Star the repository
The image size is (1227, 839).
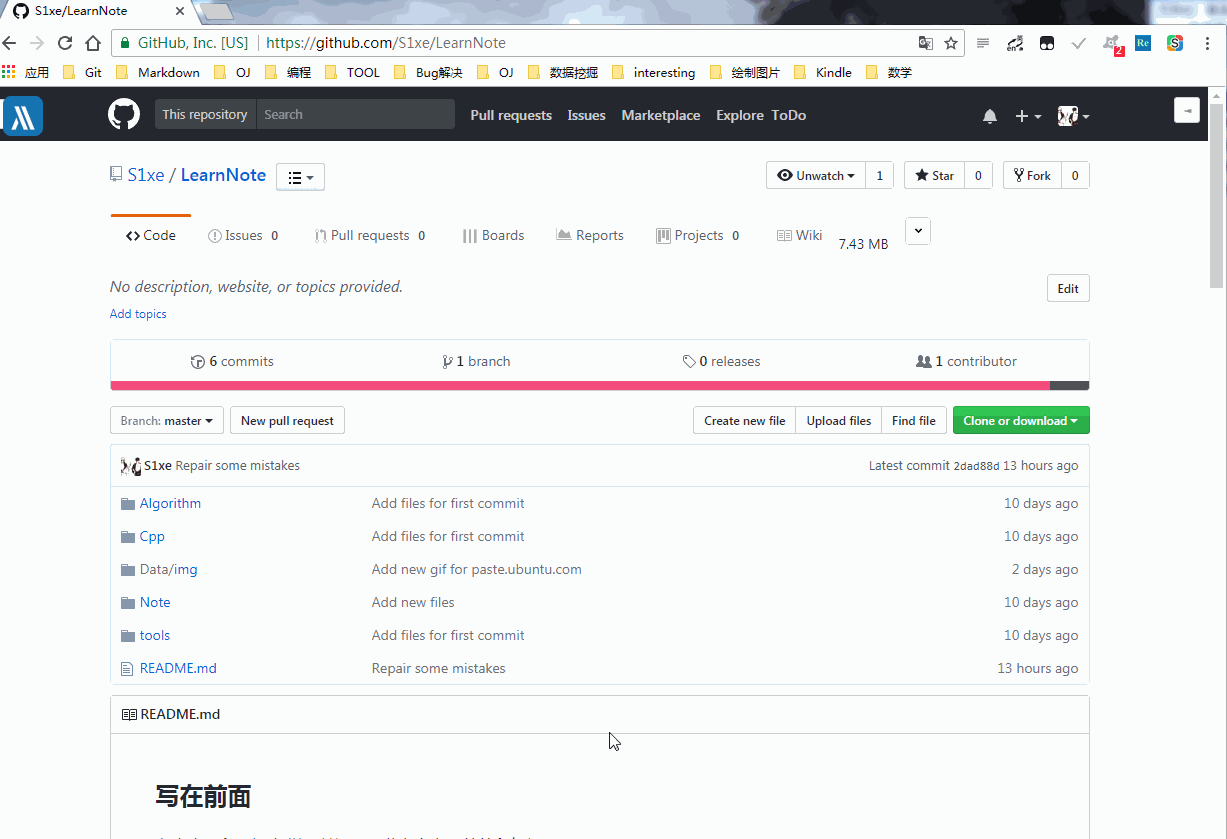click(934, 175)
